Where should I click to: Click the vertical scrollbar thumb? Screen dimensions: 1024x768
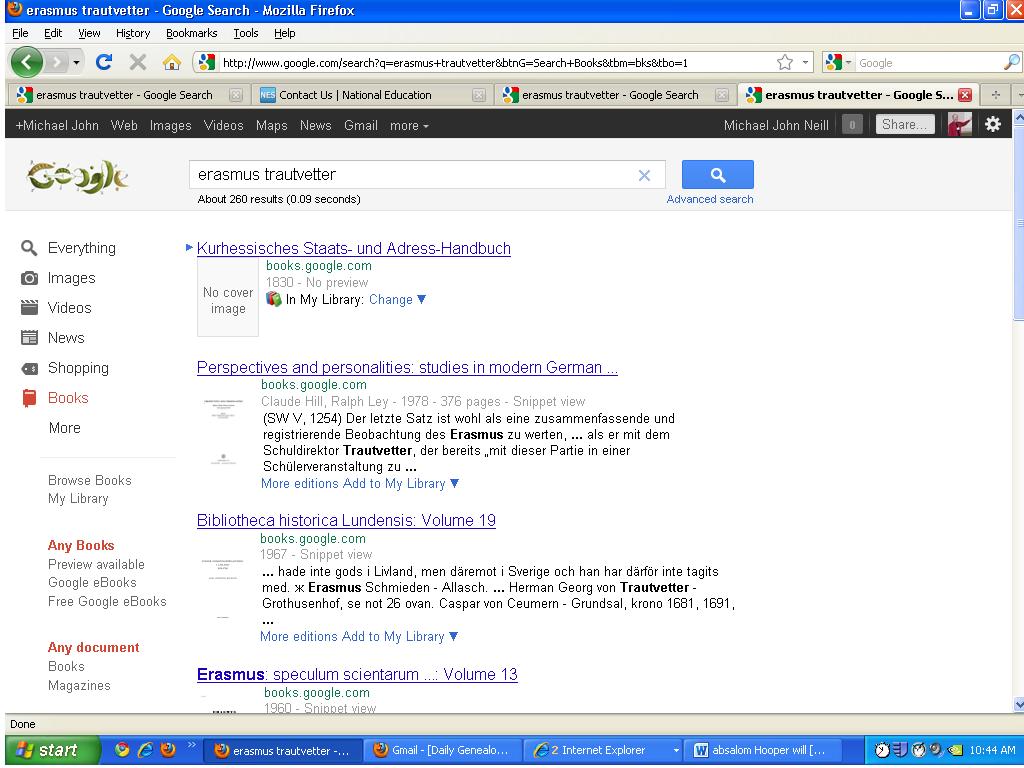coord(1018,222)
